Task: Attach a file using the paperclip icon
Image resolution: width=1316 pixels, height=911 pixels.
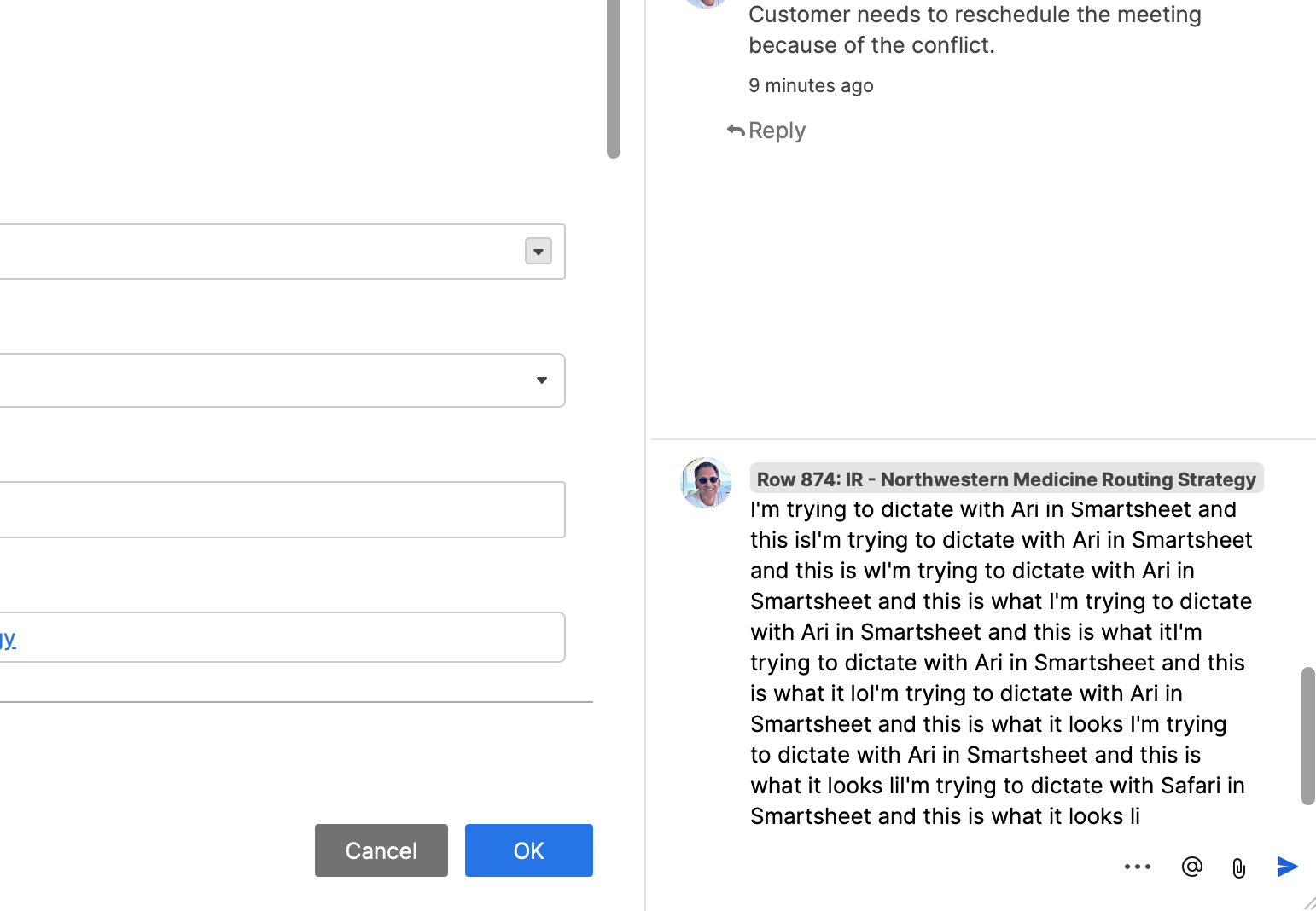Action: [x=1238, y=867]
